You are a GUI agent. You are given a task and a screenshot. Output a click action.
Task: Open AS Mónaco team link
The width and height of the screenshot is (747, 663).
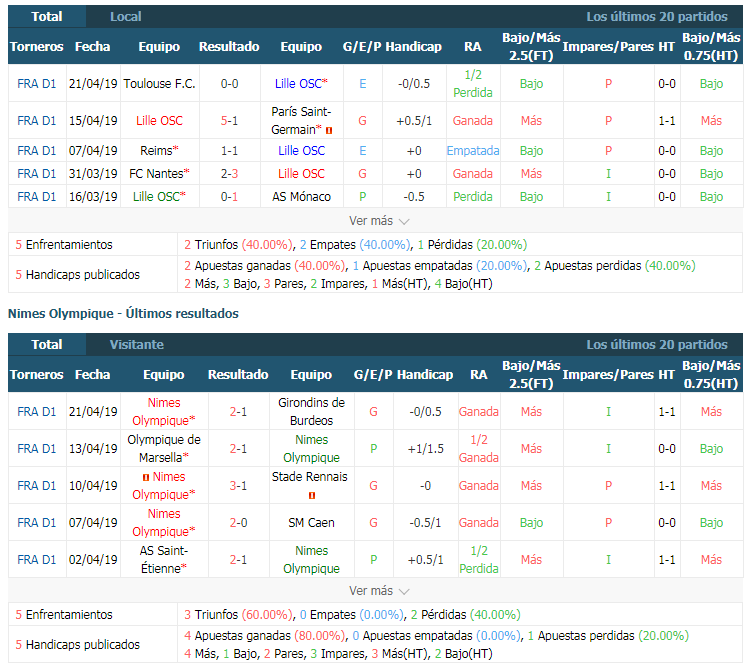pyautogui.click(x=301, y=197)
